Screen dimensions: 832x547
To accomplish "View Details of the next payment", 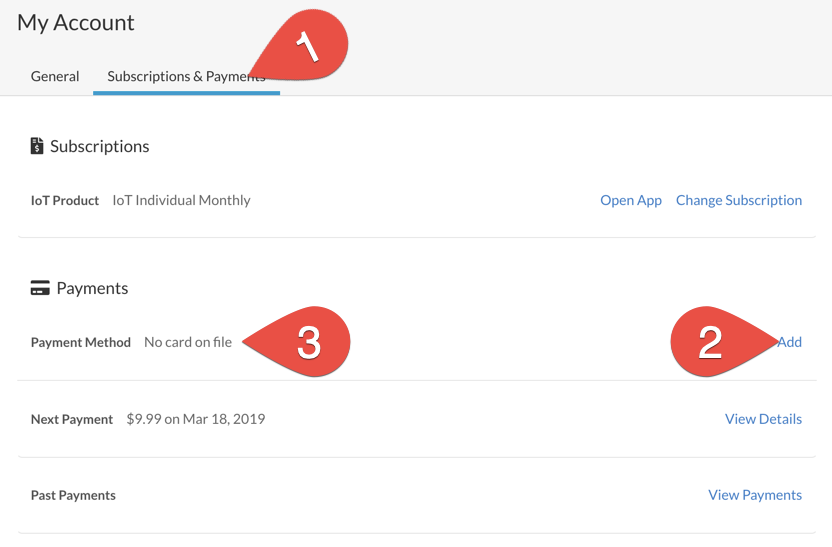I will tap(763, 419).
